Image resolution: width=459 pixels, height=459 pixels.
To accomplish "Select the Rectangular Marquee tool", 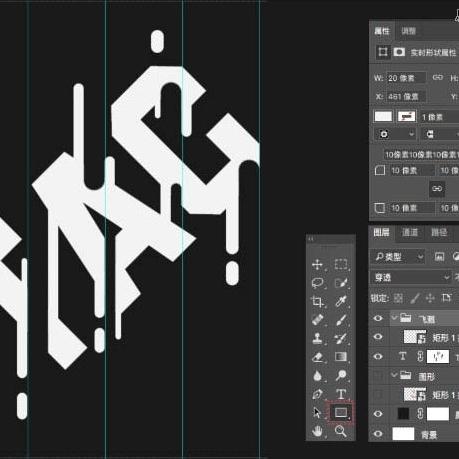I will (341, 264).
